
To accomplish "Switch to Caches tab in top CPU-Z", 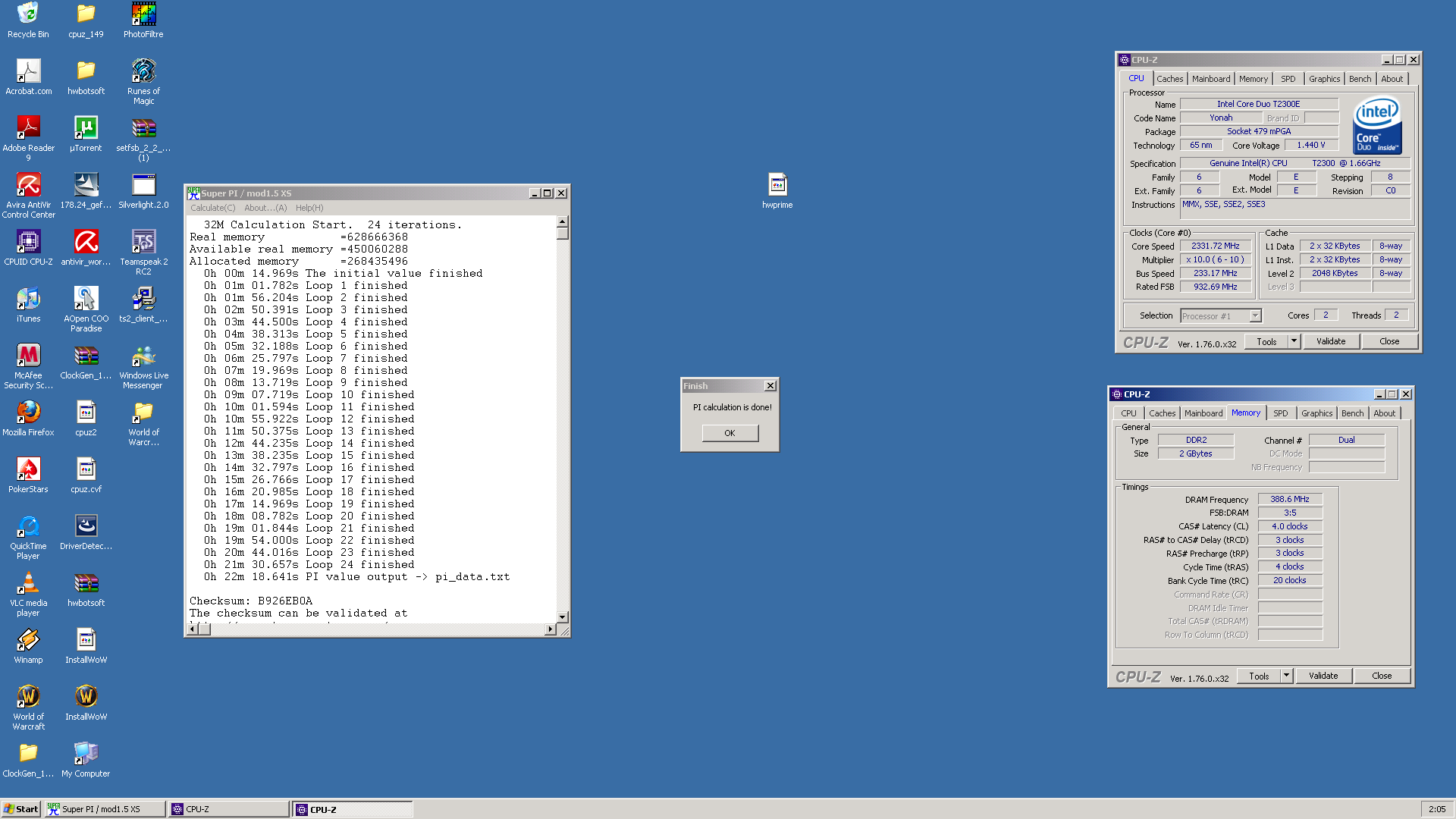I will (x=1169, y=79).
